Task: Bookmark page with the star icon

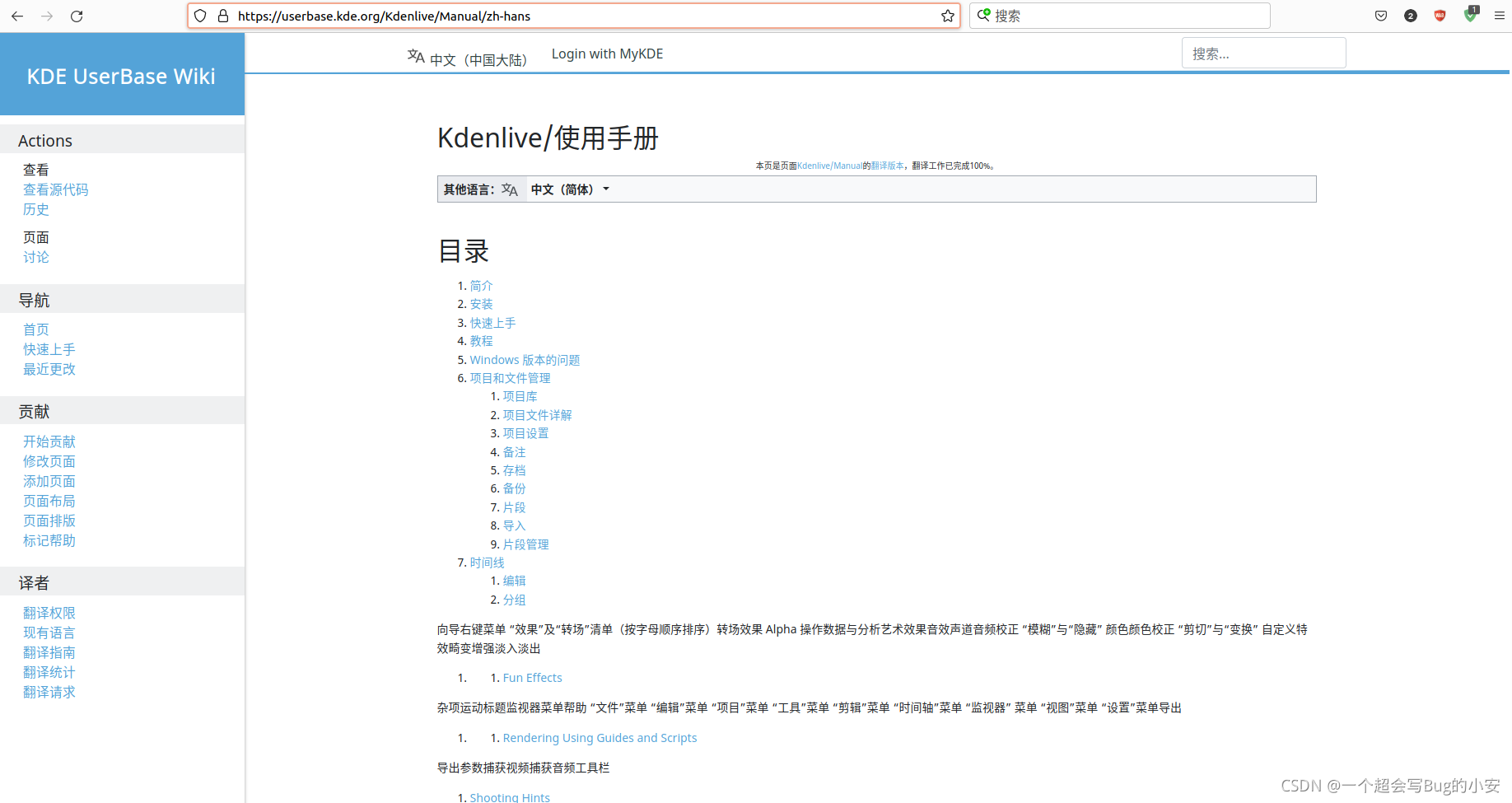Action: 948,16
